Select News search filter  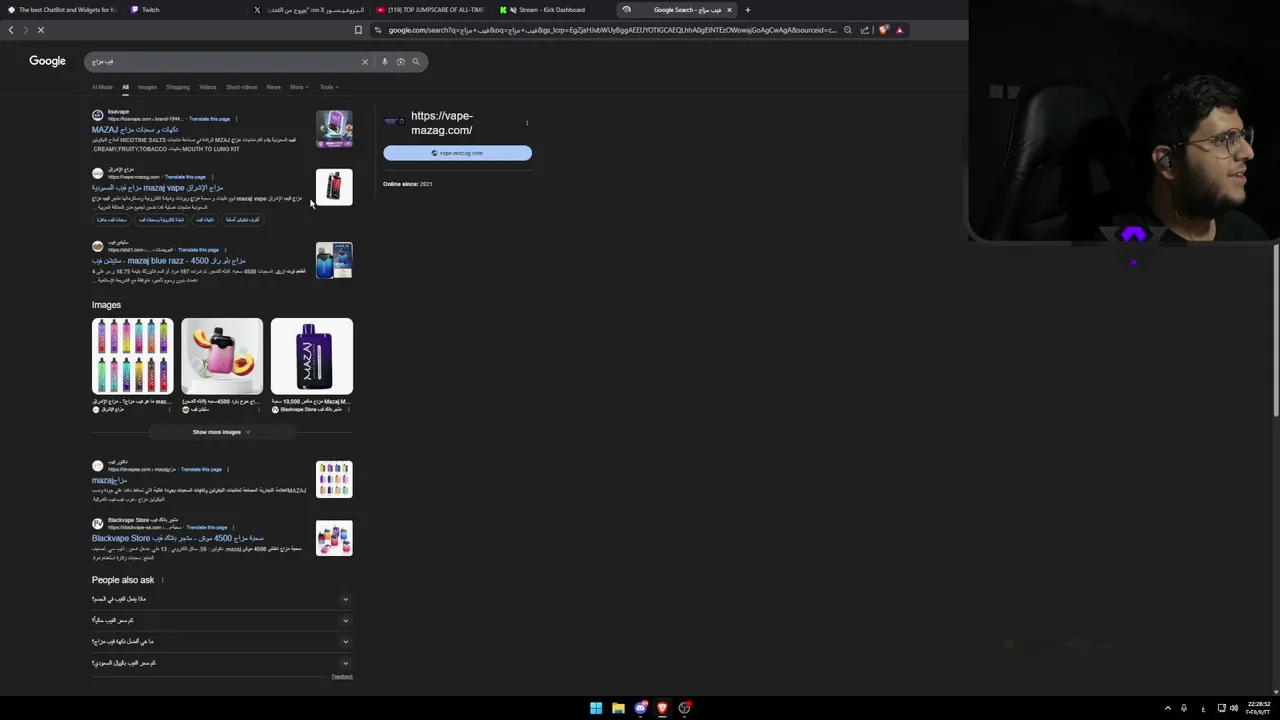tap(273, 87)
